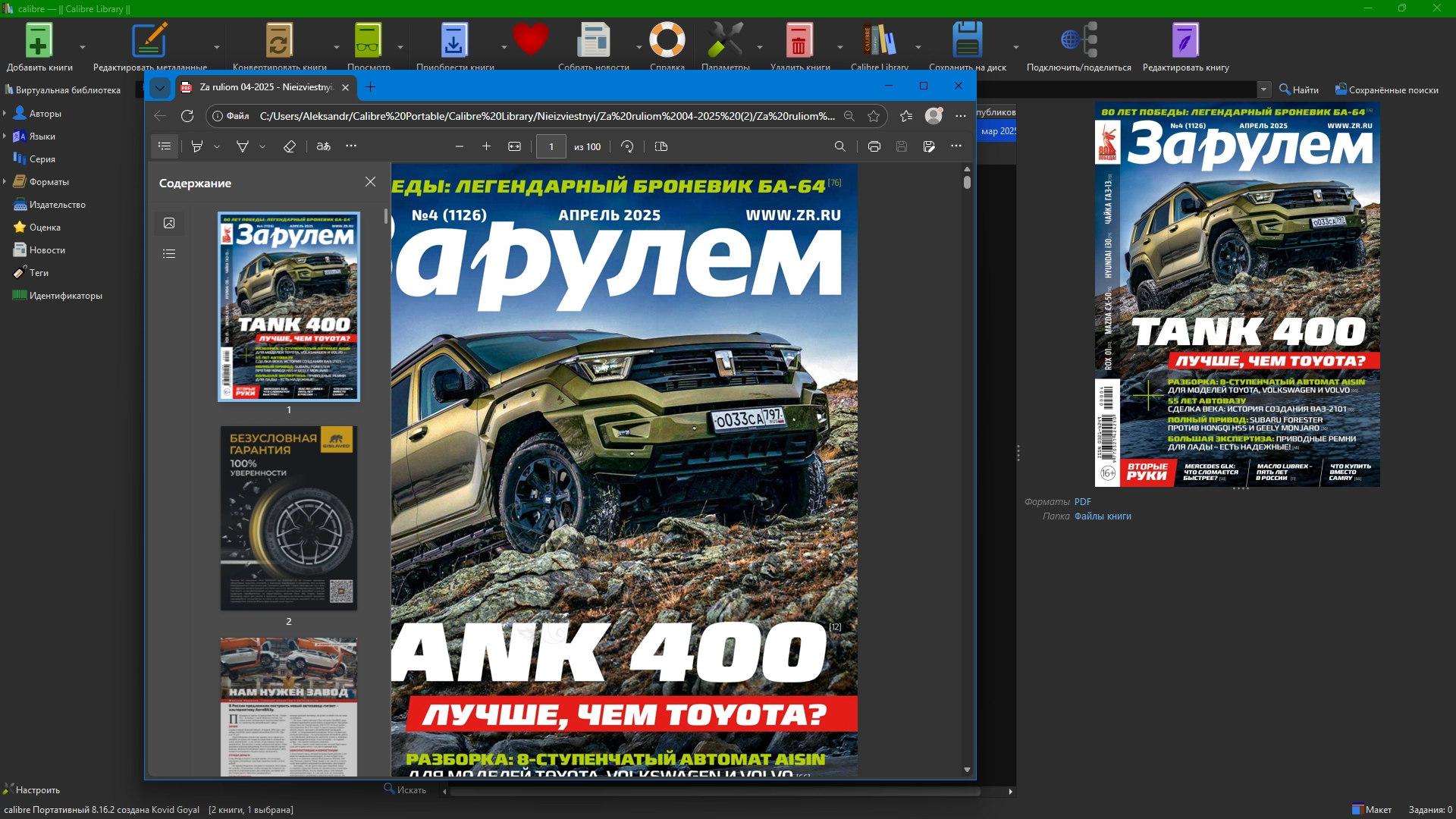Open a new browser tab
Screen dimensions: 1456x819
pyautogui.click(x=370, y=87)
